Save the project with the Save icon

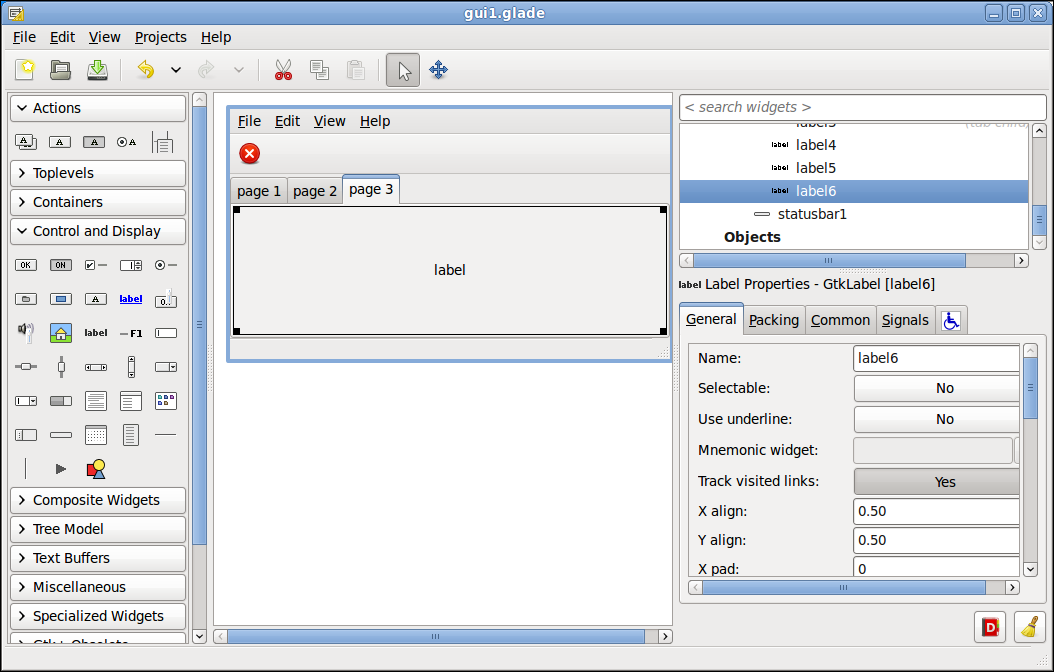(x=97, y=70)
